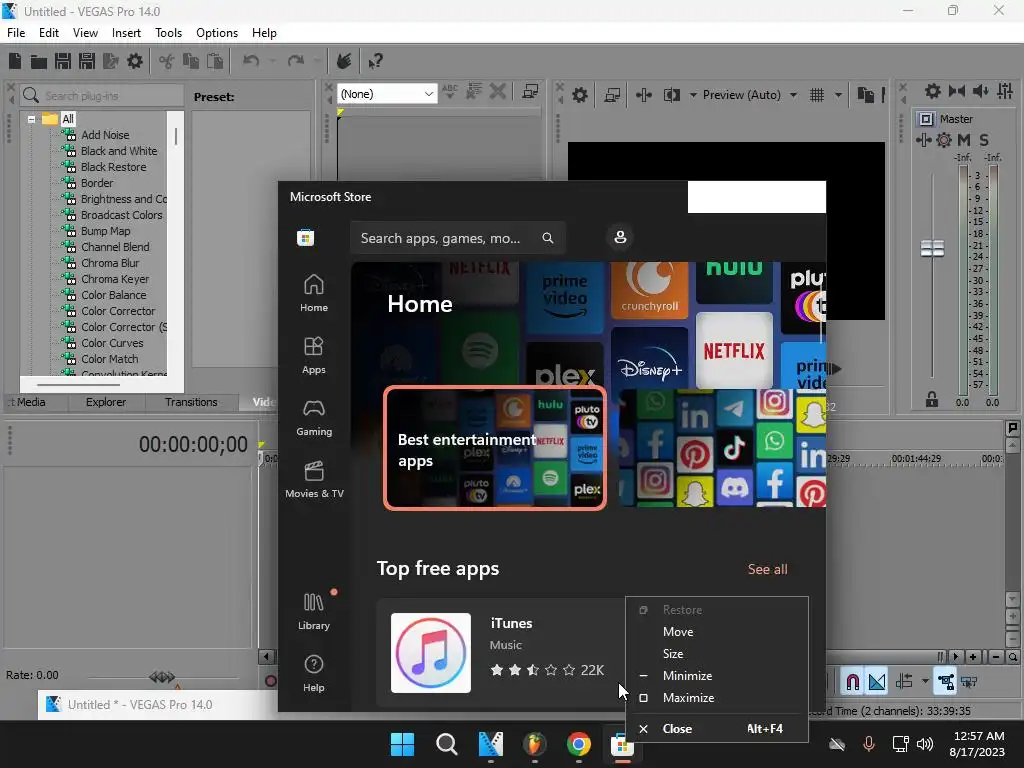The width and height of the screenshot is (1024, 768).
Task: Open Apps in Microsoft Store sidebar
Action: [x=313, y=355]
